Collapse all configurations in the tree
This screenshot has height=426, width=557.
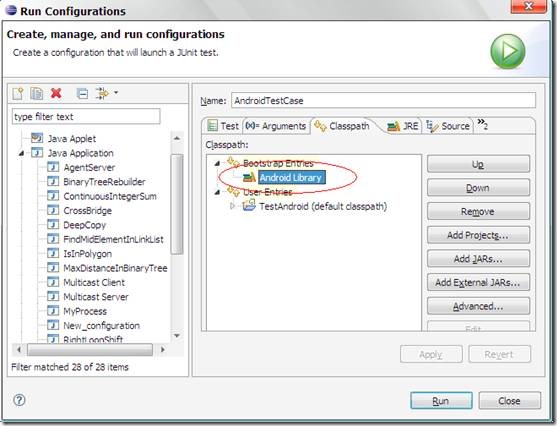coord(82,93)
